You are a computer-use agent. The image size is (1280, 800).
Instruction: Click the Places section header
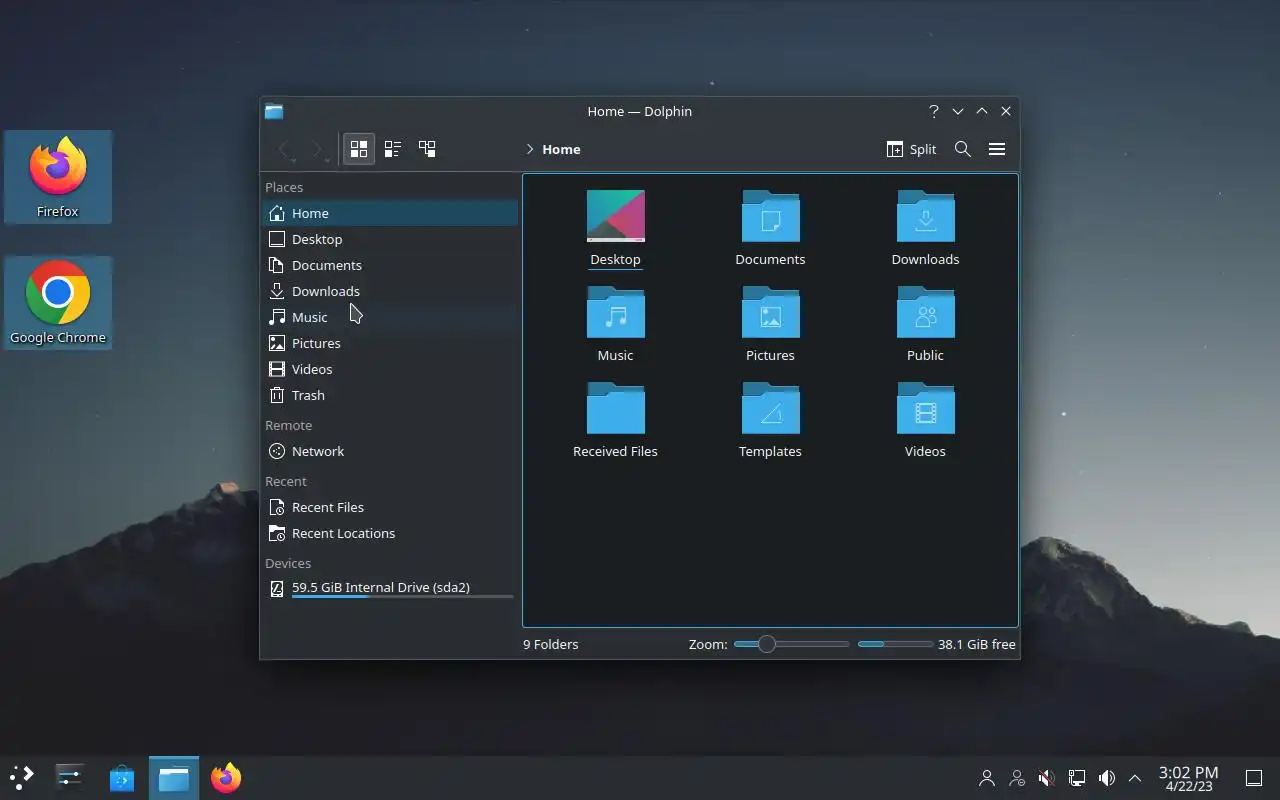(284, 187)
